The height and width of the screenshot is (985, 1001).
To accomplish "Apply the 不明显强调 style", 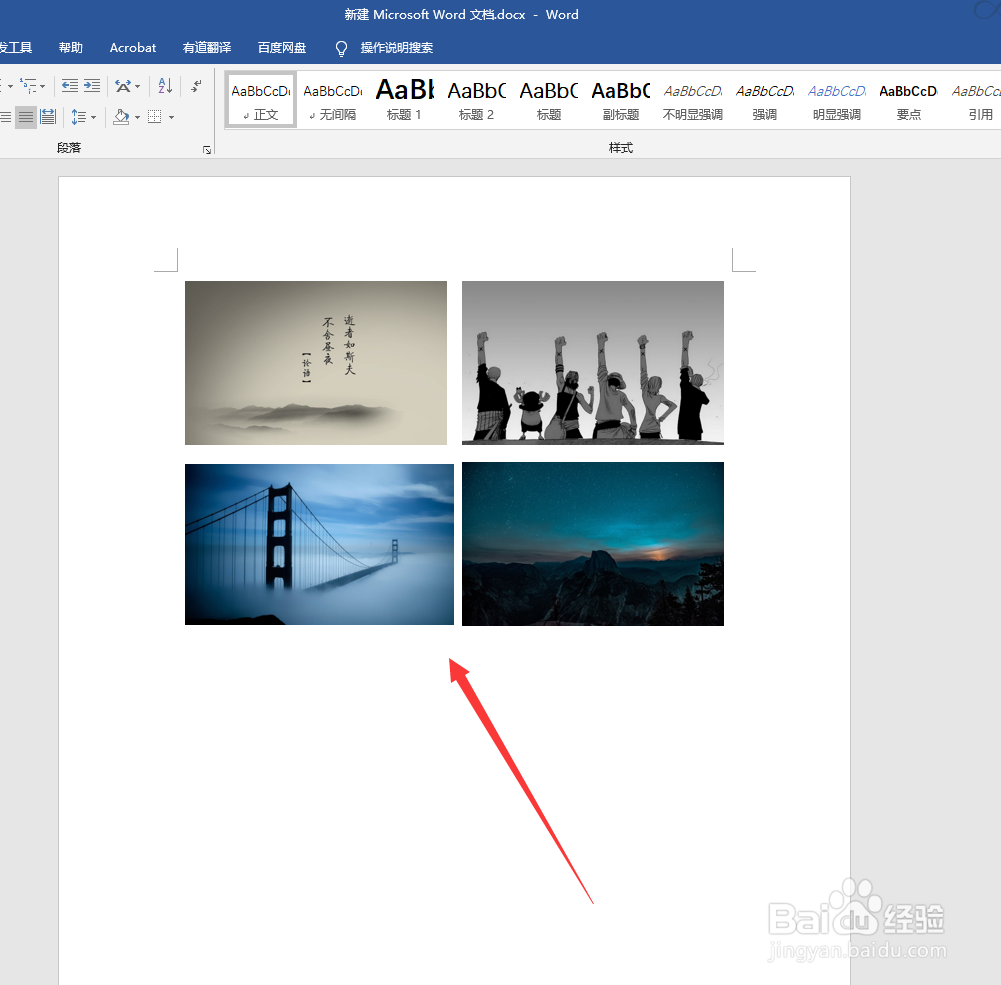I will coord(693,100).
